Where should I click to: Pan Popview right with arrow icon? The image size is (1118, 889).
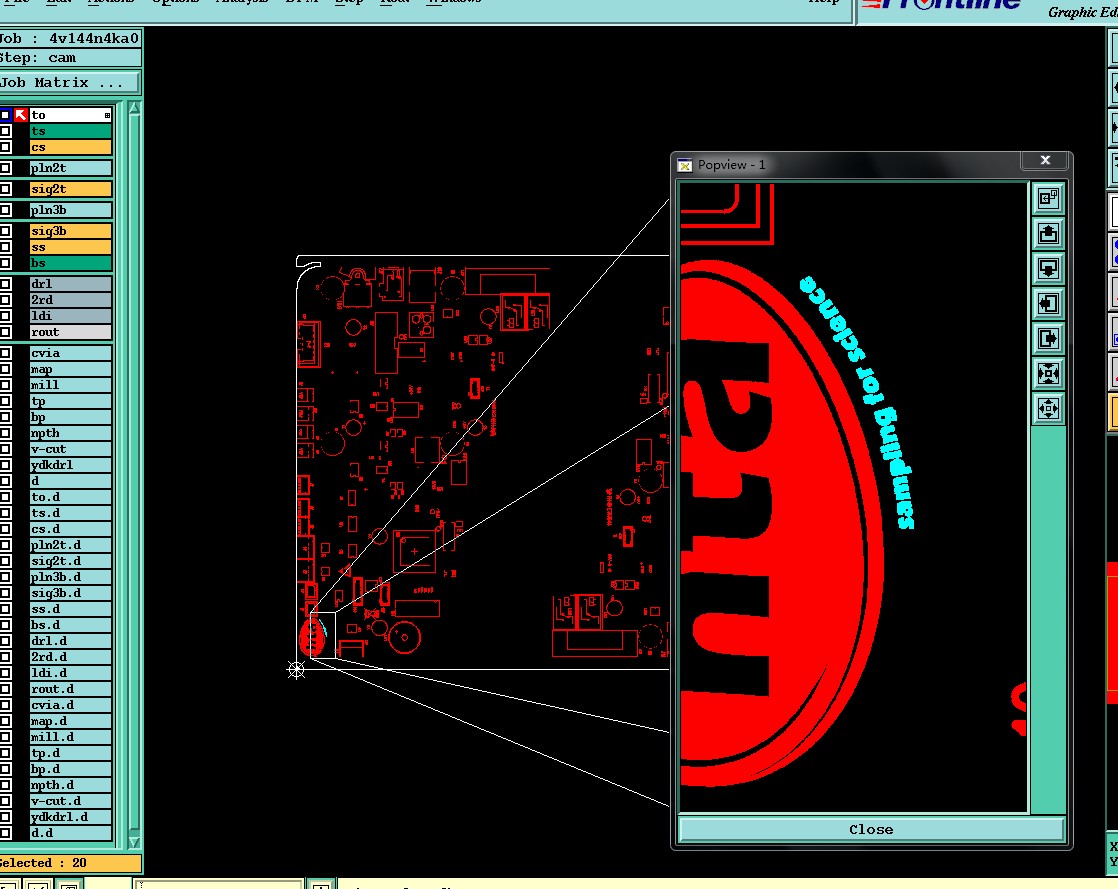coord(1048,338)
